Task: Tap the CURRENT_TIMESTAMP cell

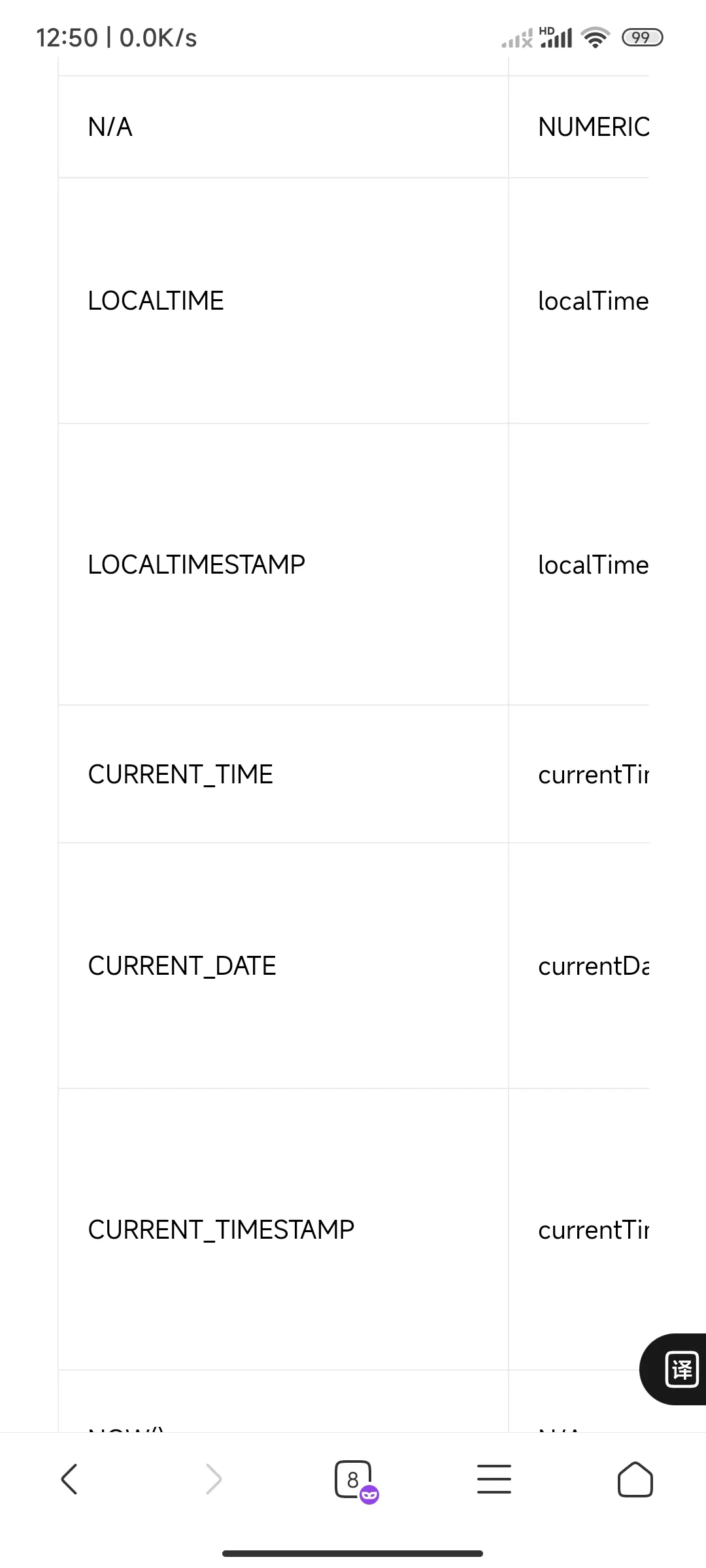Action: 283,1230
